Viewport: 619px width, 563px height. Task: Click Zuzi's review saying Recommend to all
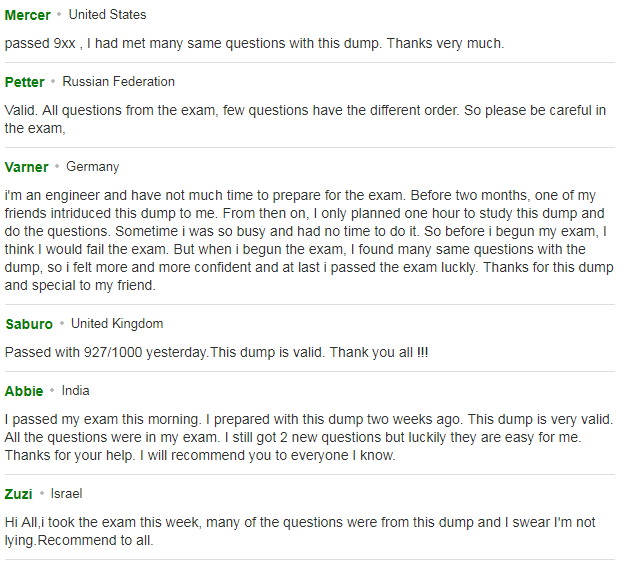tap(300, 531)
